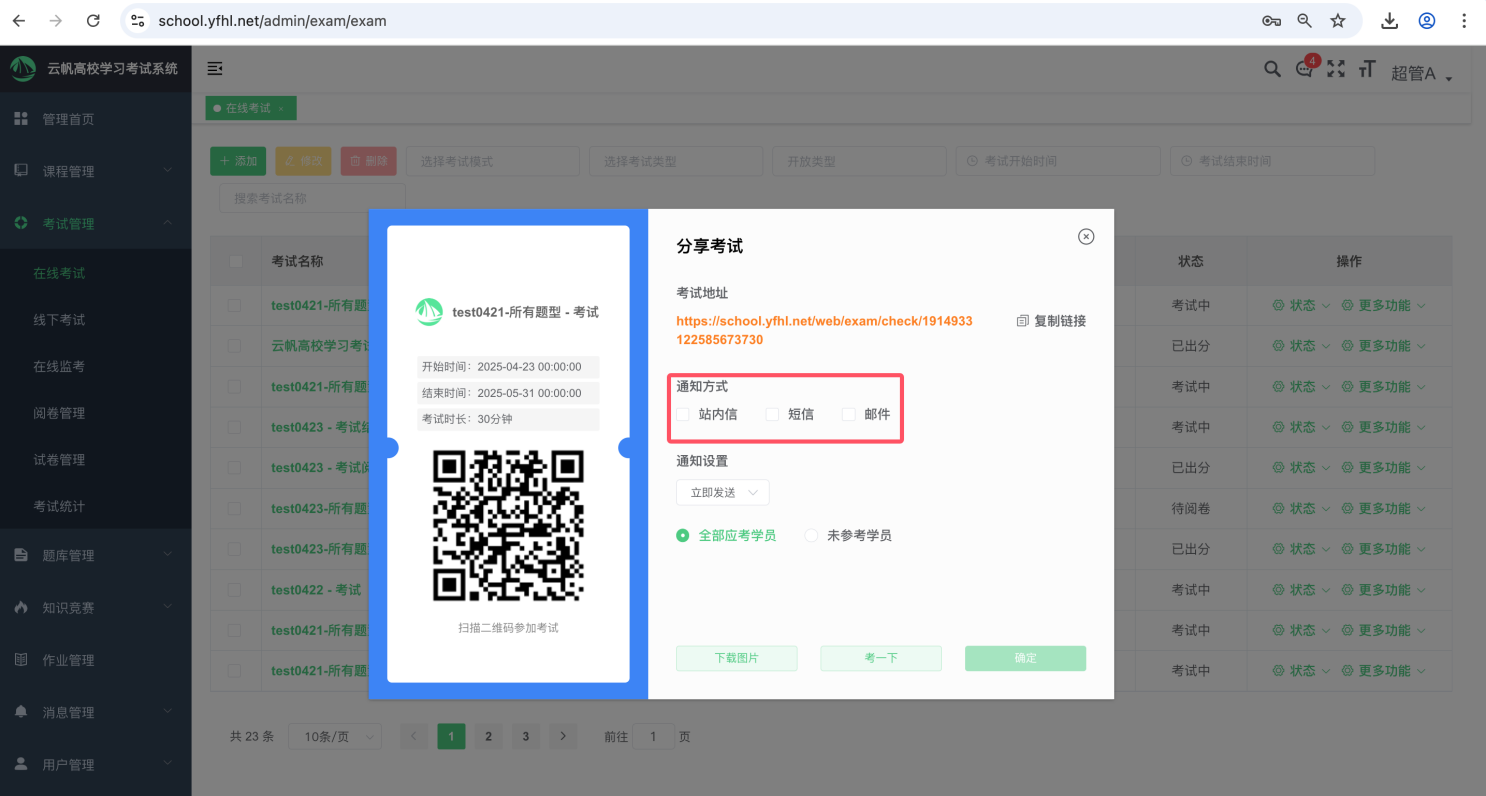The image size is (1486, 796).
Task: Open the font size icon in header
Action: pos(1367,69)
